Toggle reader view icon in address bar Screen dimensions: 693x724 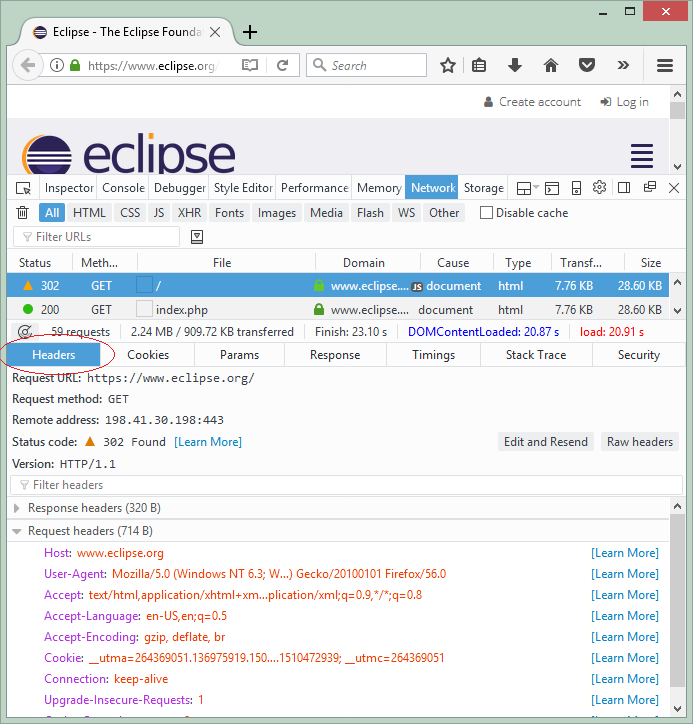[x=250, y=65]
